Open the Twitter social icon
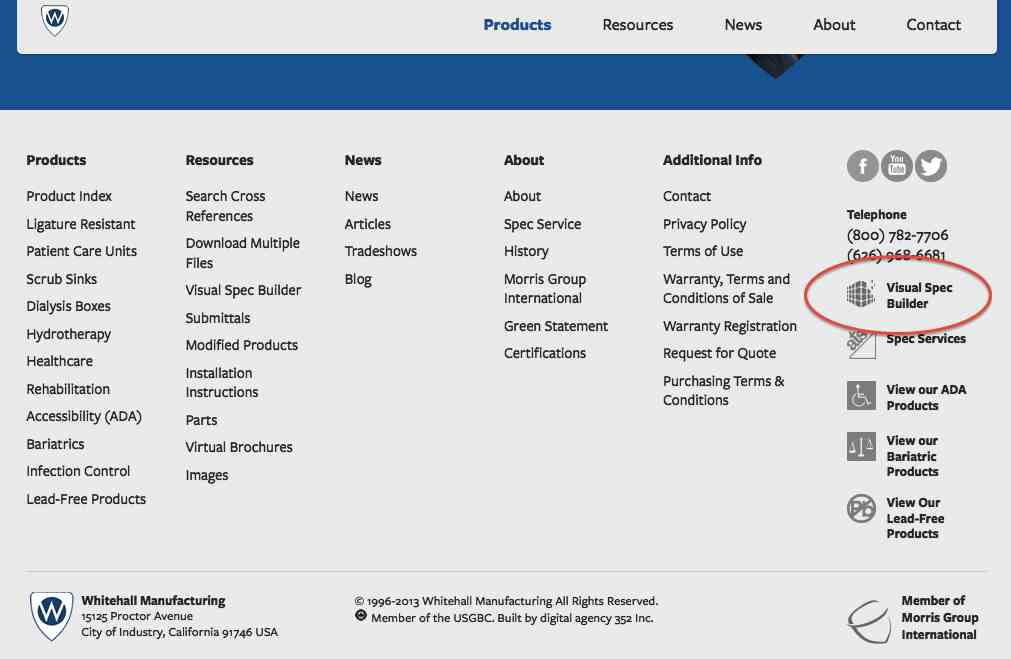 [x=931, y=166]
